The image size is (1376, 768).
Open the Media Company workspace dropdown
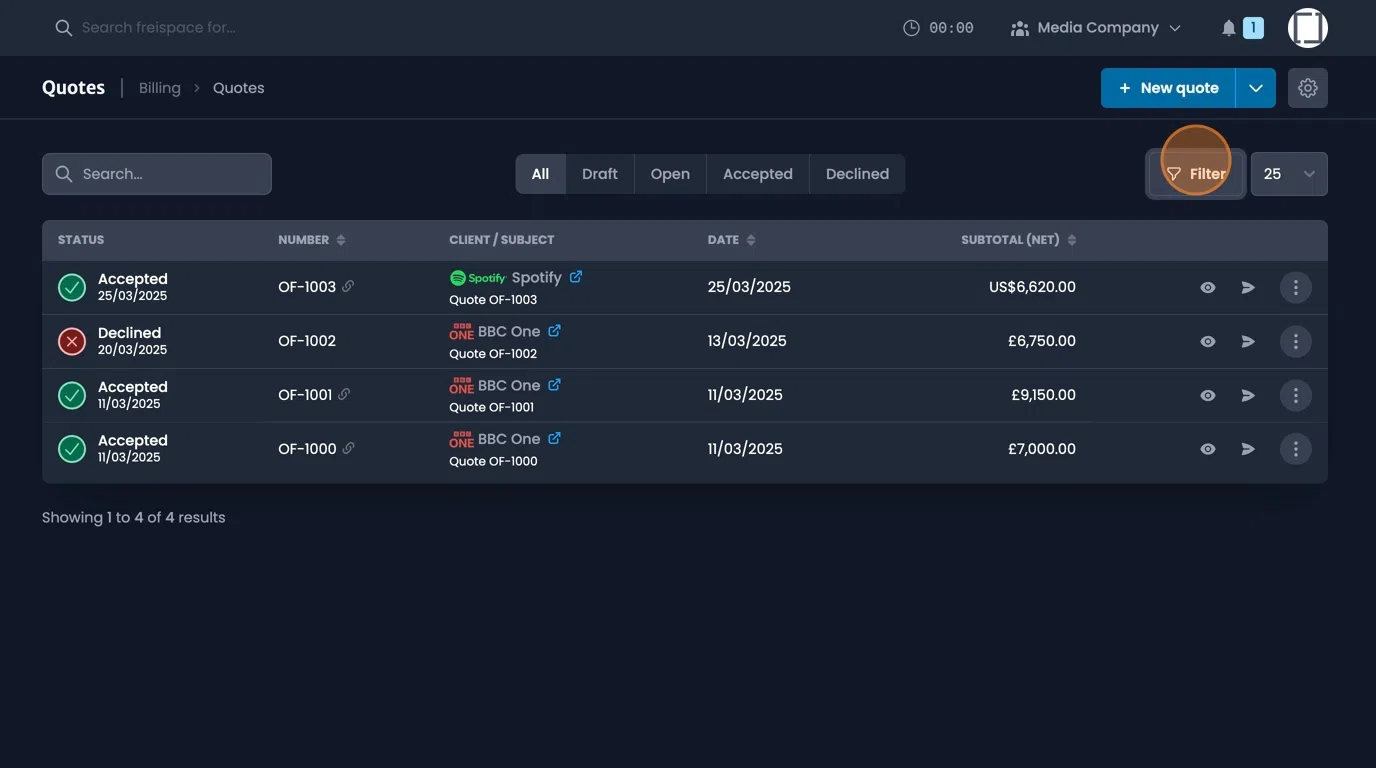(x=1096, y=27)
